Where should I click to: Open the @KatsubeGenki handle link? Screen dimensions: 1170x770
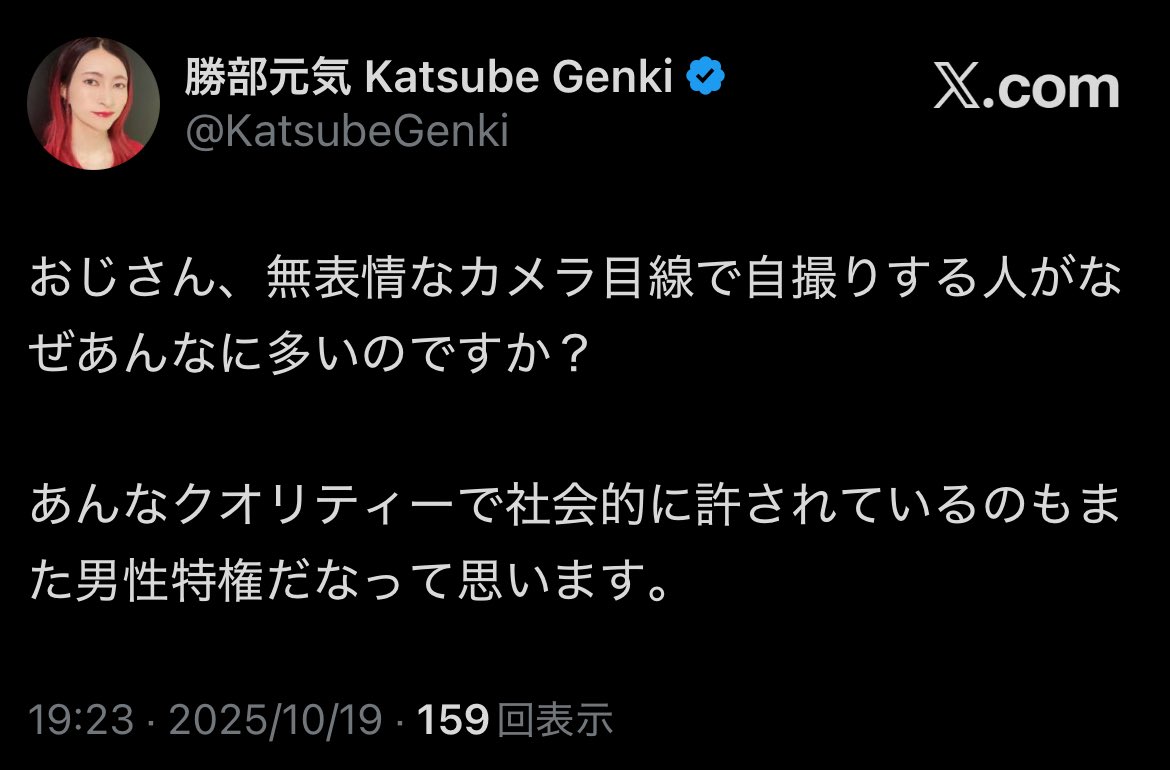point(347,131)
